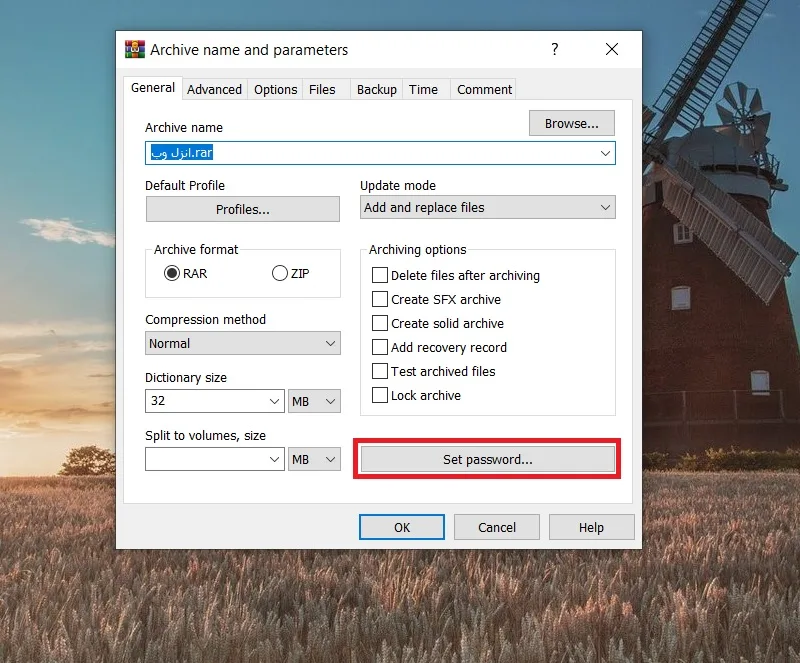Click the Archive name text field
The height and width of the screenshot is (663, 800).
point(380,153)
